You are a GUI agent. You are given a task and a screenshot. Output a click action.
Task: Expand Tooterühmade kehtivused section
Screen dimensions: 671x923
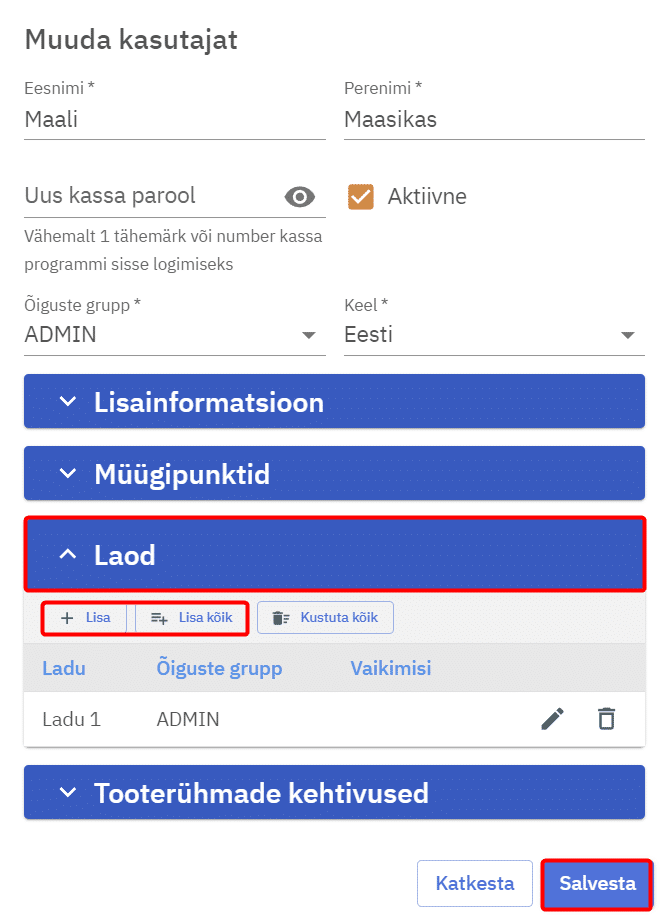(x=334, y=793)
